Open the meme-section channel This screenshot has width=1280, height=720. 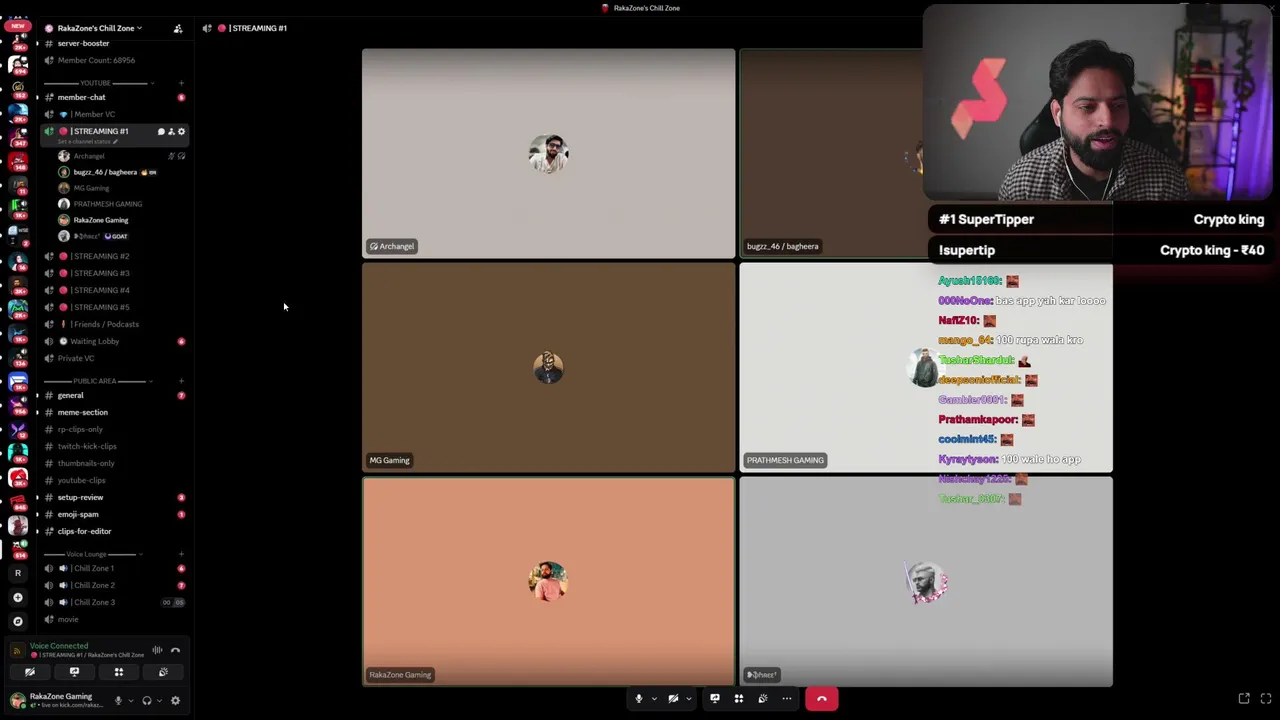pyautogui.click(x=82, y=412)
